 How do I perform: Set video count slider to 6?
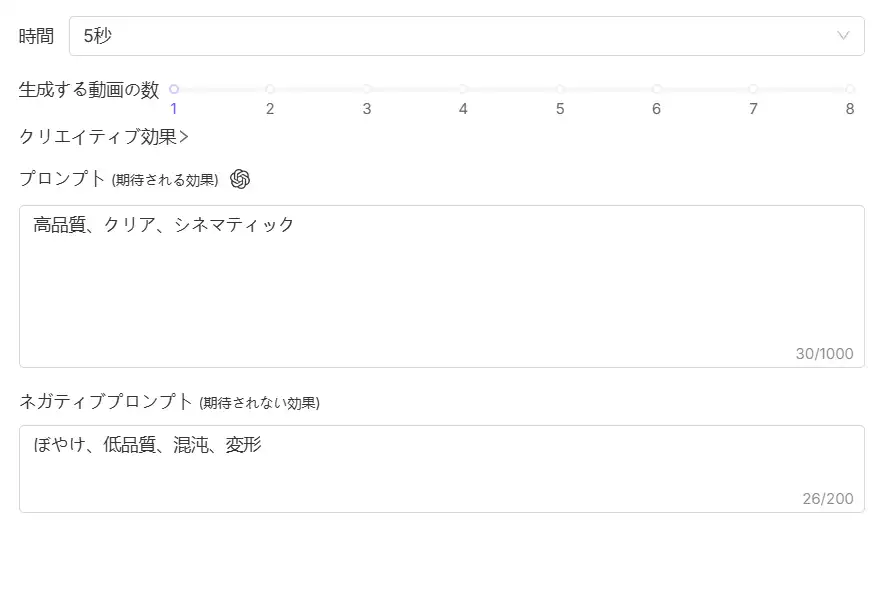click(657, 89)
